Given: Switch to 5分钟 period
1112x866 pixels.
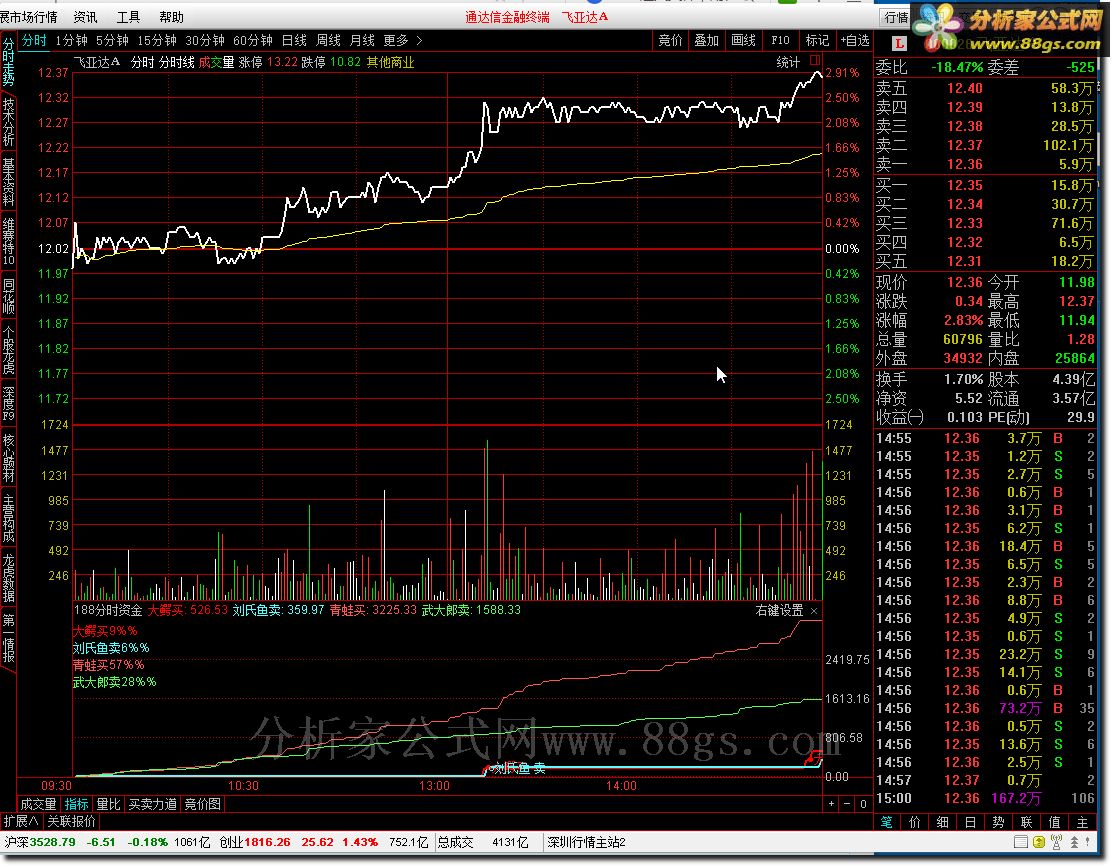Looking at the screenshot, I should [x=112, y=40].
